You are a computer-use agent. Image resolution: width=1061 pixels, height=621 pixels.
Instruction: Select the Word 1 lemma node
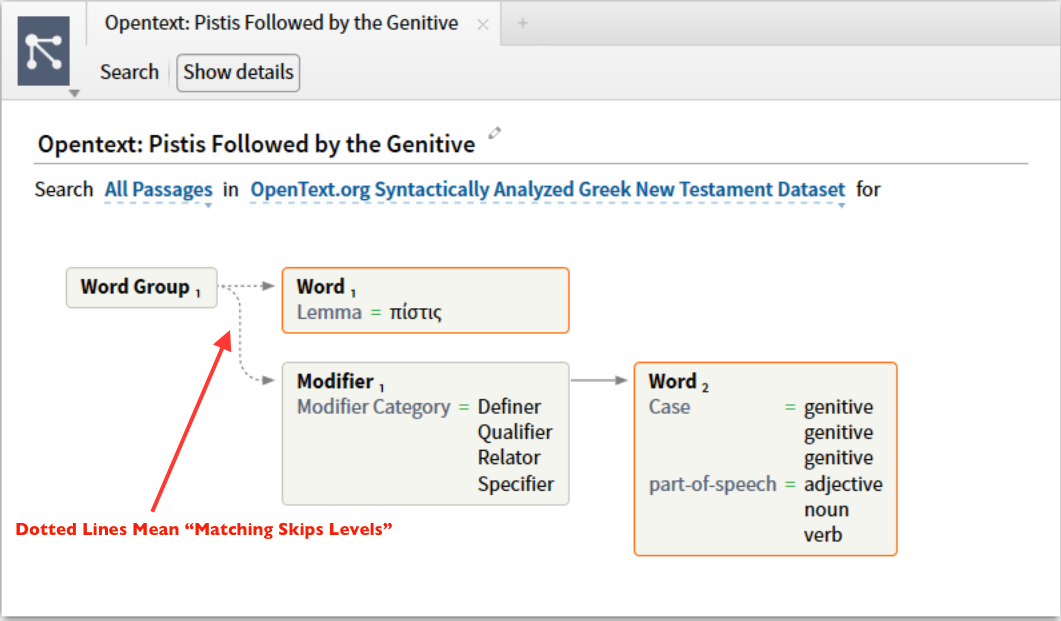[426, 300]
